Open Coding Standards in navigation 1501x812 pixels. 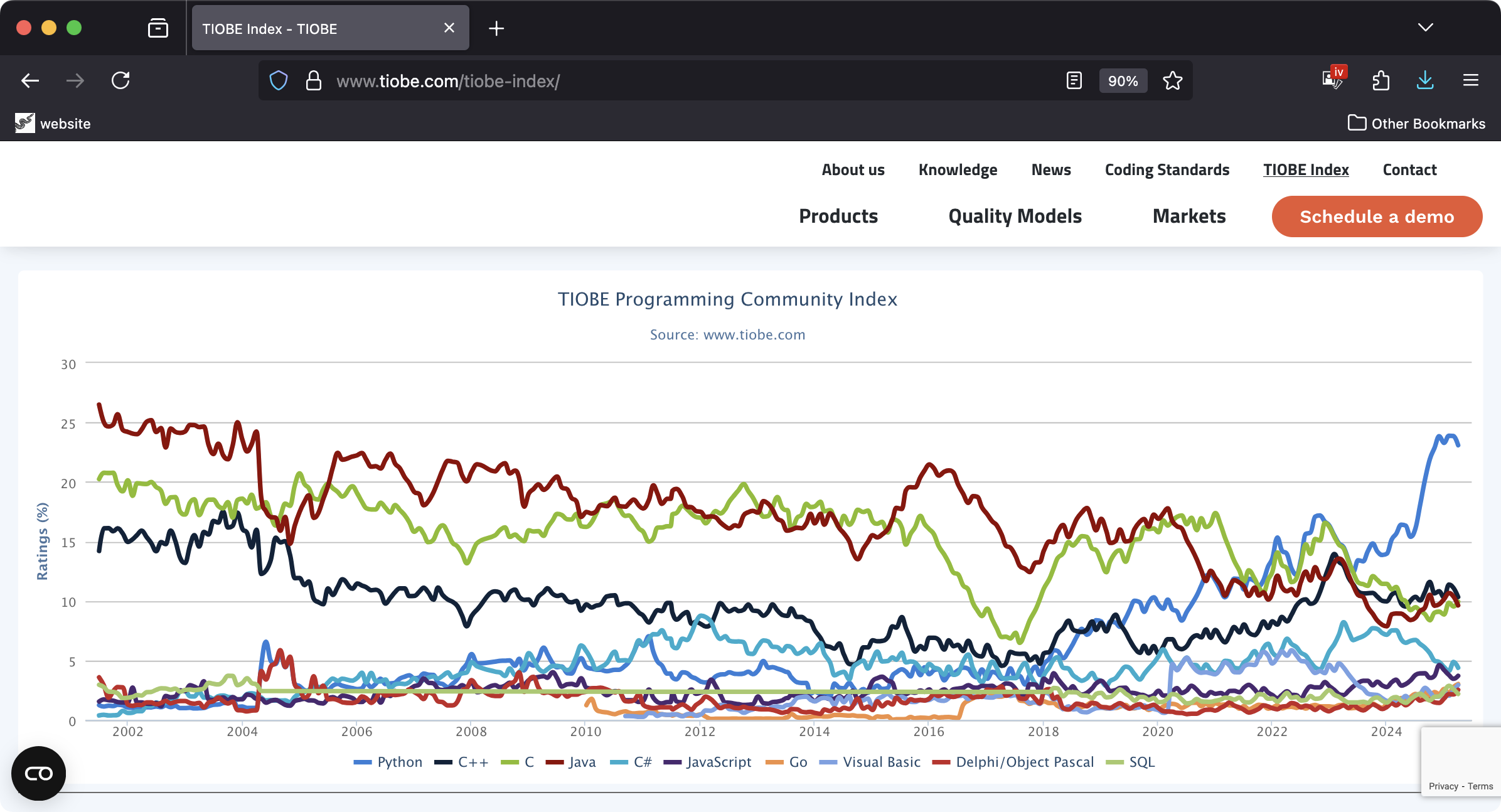click(1167, 170)
